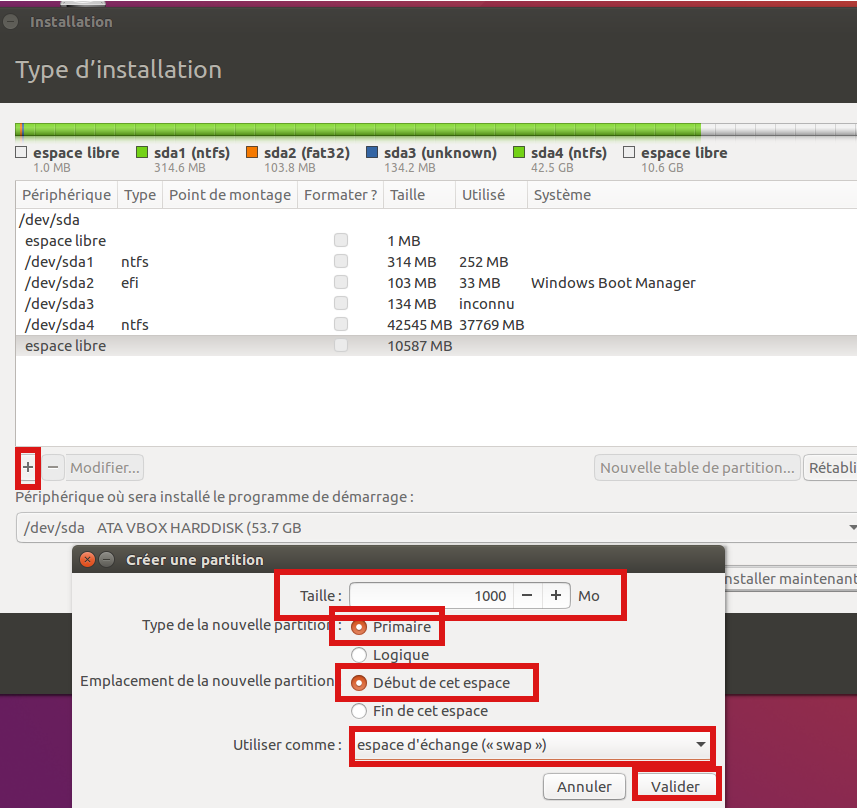Click the Taille input field
The height and width of the screenshot is (808, 858).
coord(431,596)
